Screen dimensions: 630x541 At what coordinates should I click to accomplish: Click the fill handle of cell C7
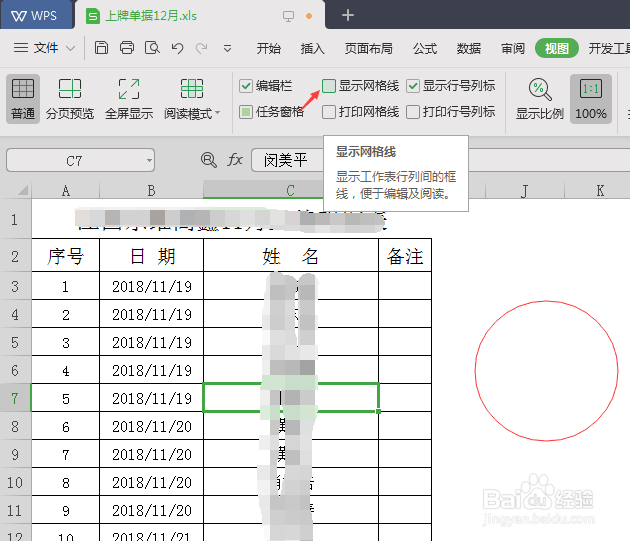[378, 412]
